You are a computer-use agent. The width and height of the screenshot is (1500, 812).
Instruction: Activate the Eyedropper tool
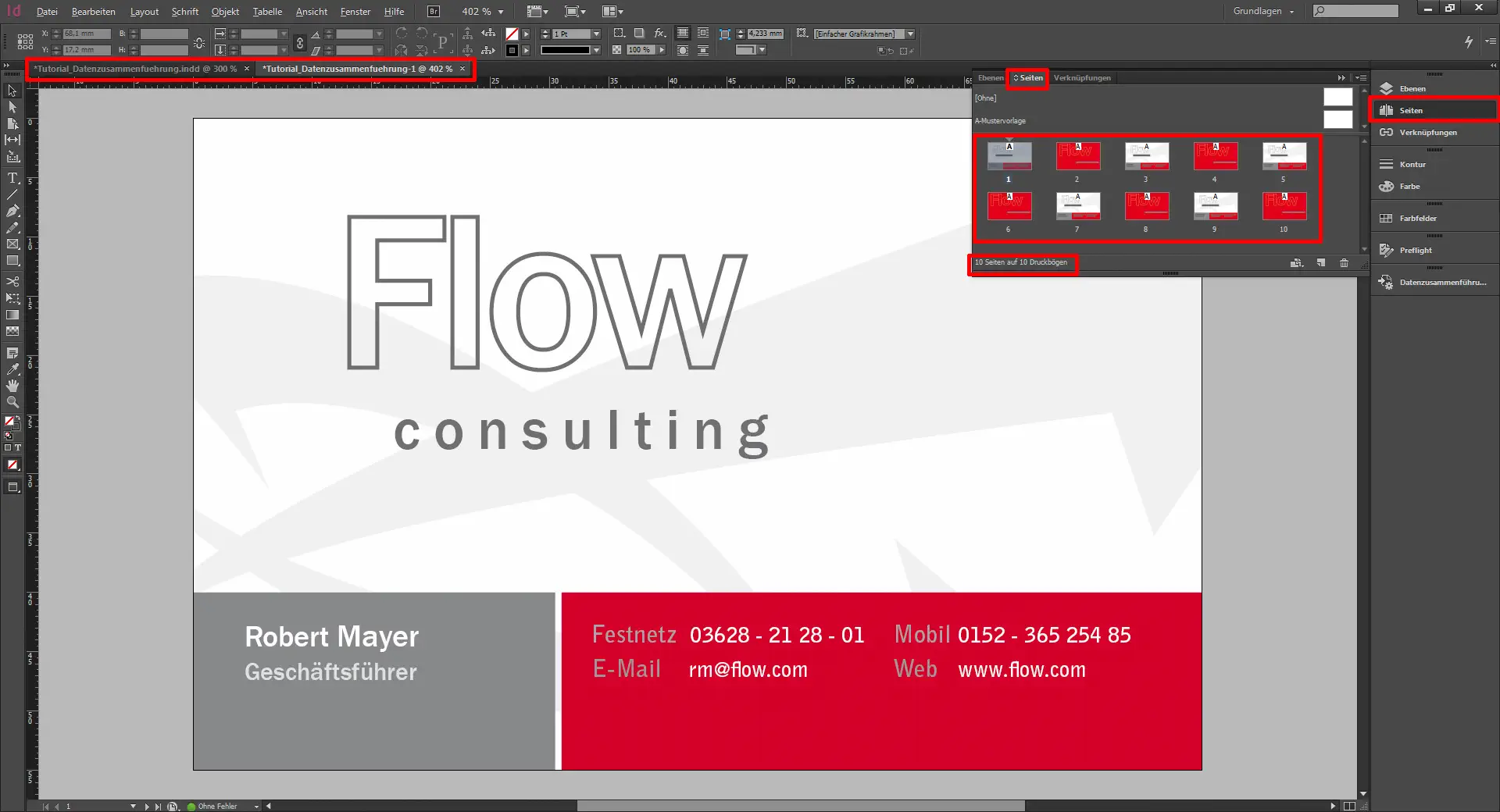click(12, 369)
